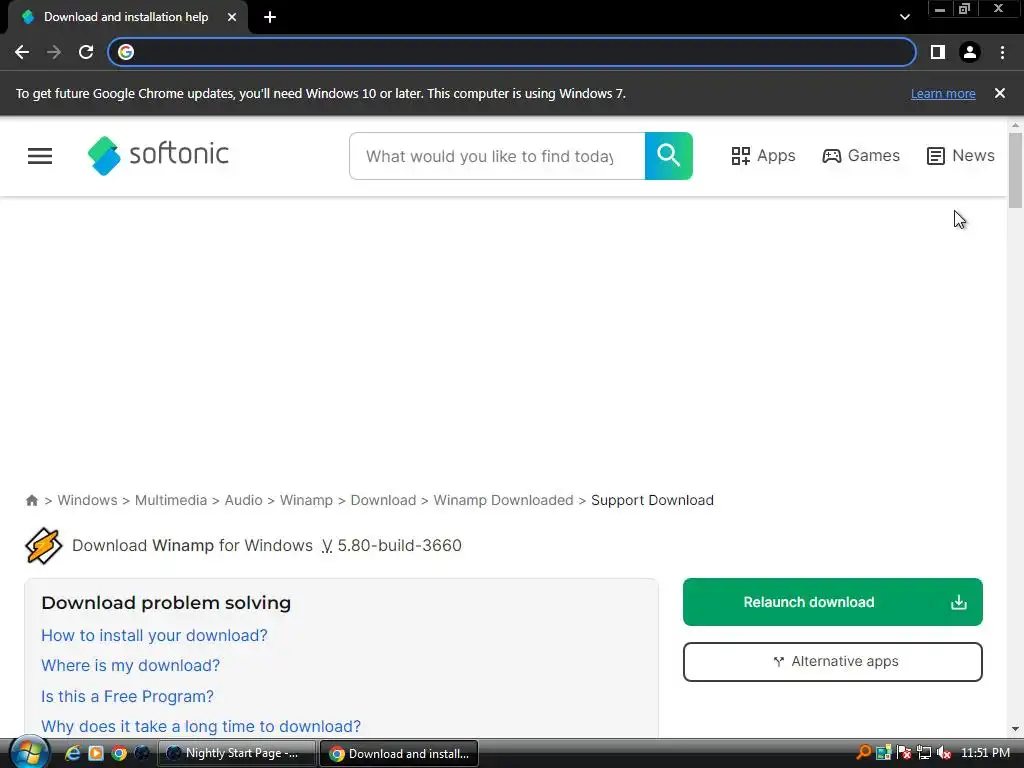Open the Softonic hamburger menu
Screen dimensions: 1024x768
[x=40, y=155]
